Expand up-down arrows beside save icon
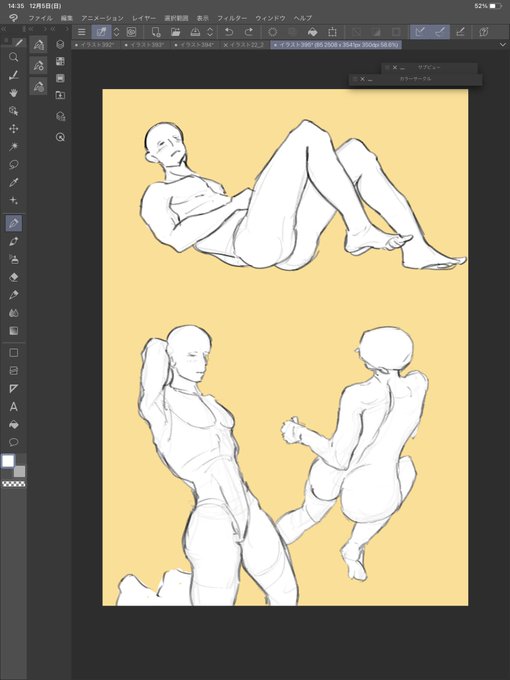The height and width of the screenshot is (680, 510). 210,32
